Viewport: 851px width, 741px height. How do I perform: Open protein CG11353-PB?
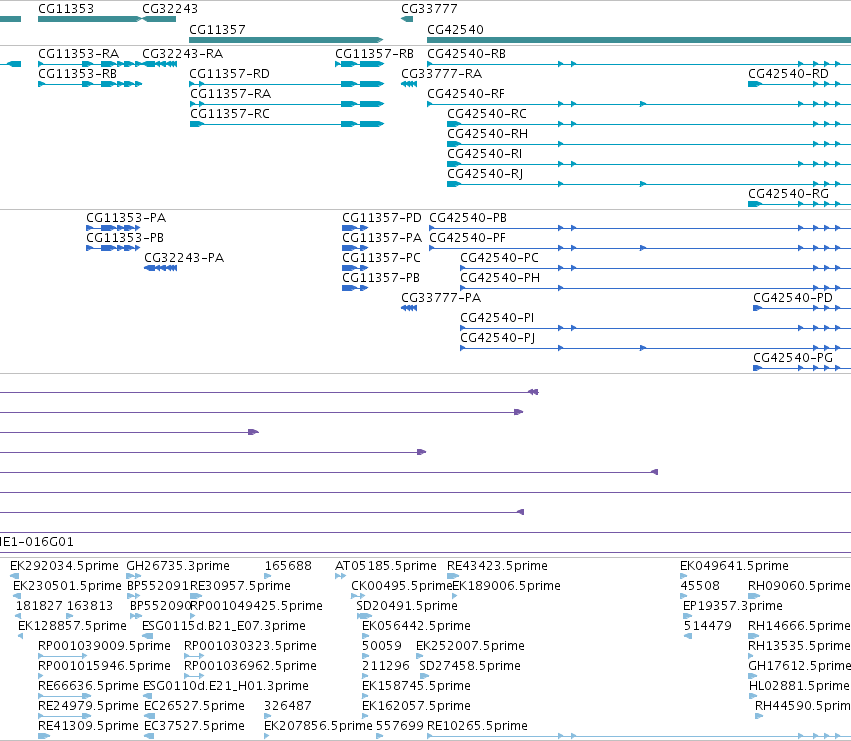[125, 238]
